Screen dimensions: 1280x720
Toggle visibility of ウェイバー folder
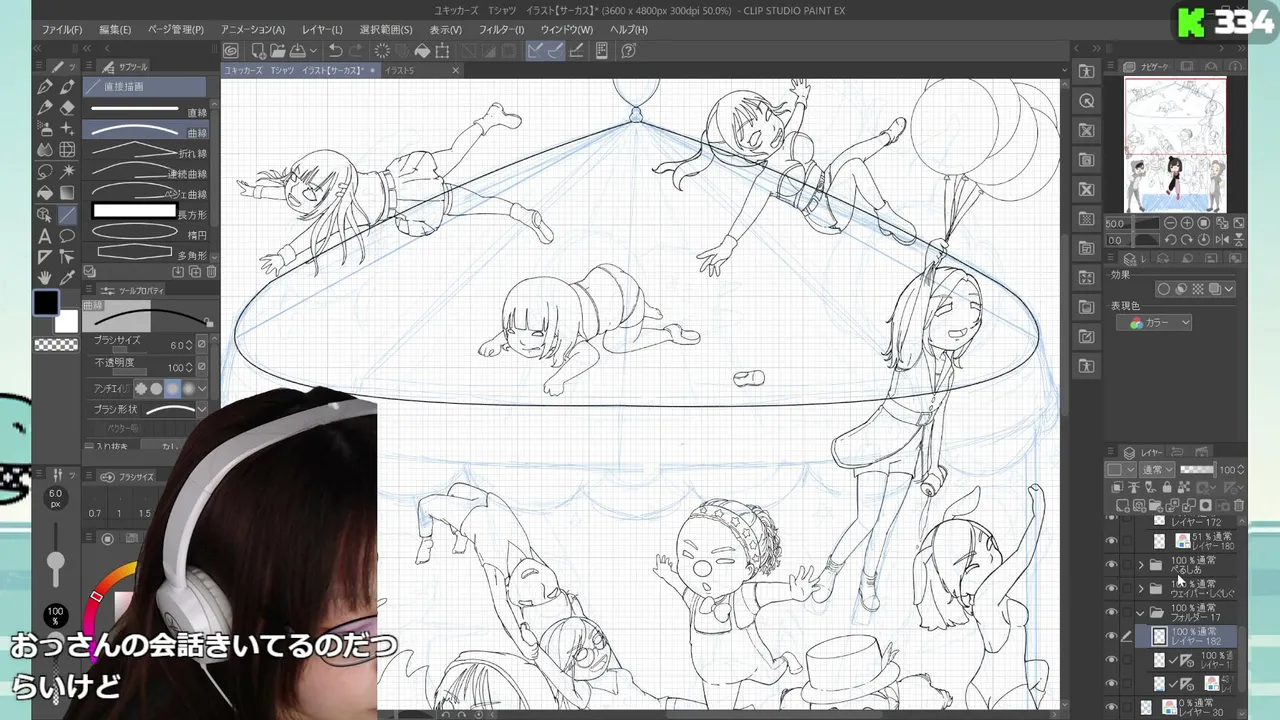1112,589
